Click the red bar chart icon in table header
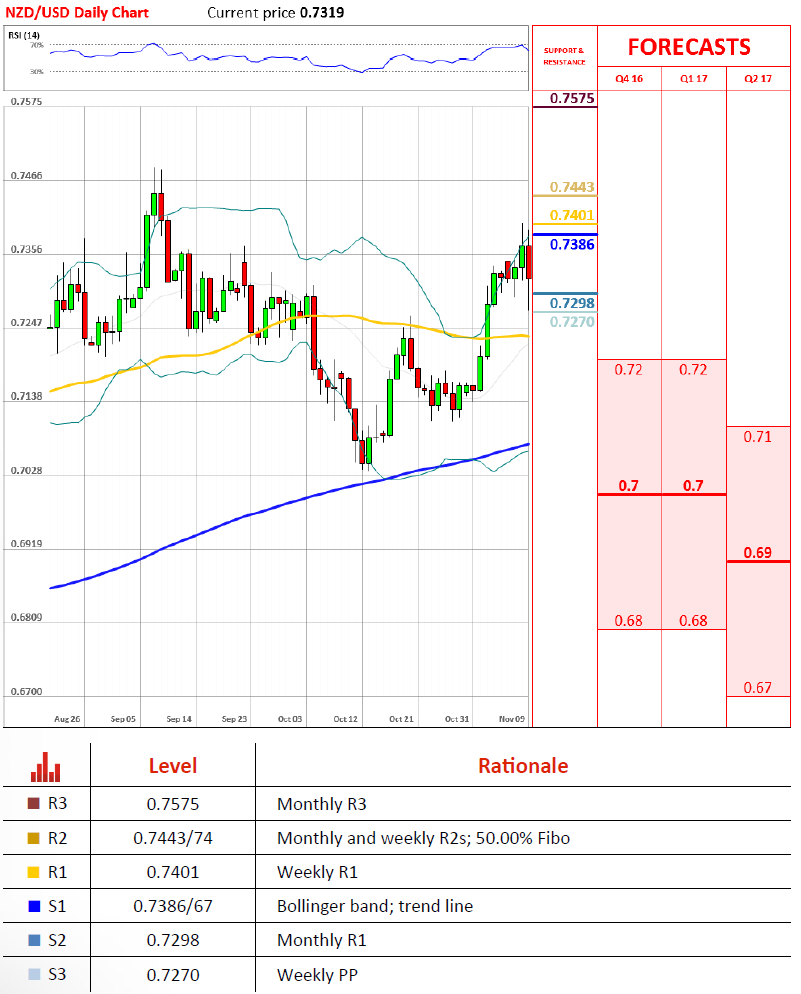Image resolution: width=801 pixels, height=994 pixels. click(x=46, y=766)
